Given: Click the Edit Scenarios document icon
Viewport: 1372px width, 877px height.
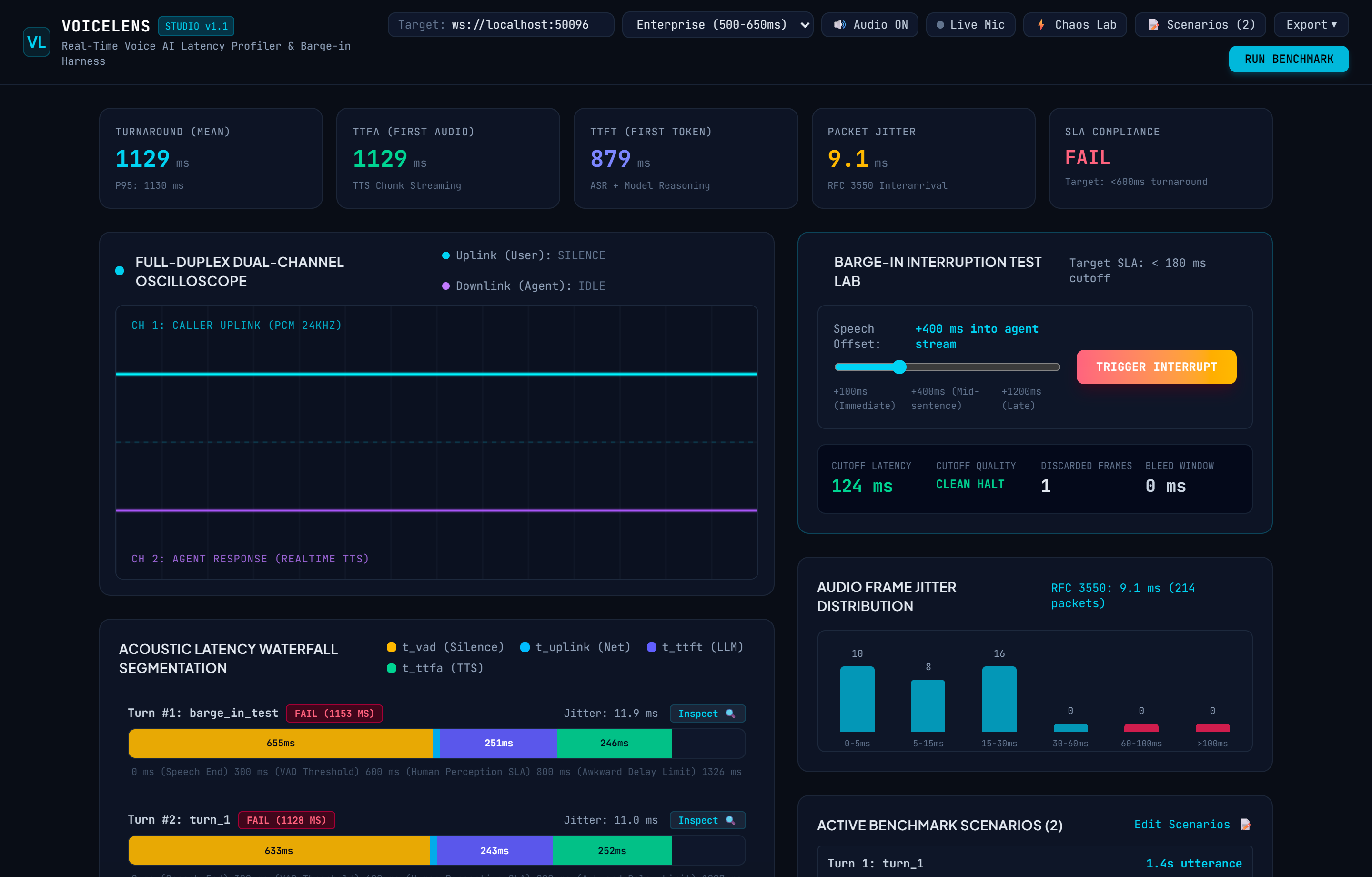Looking at the screenshot, I should coord(1245,825).
